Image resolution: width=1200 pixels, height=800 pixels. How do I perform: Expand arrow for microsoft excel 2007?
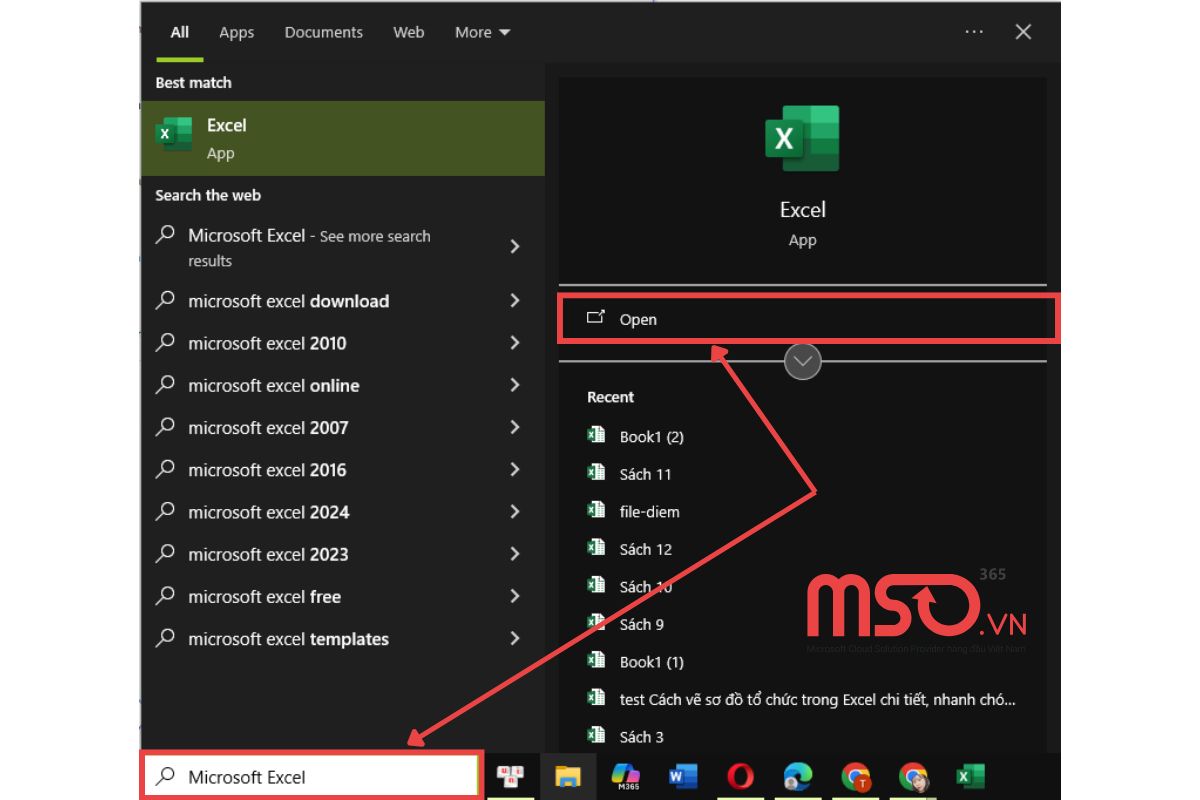[x=515, y=427]
